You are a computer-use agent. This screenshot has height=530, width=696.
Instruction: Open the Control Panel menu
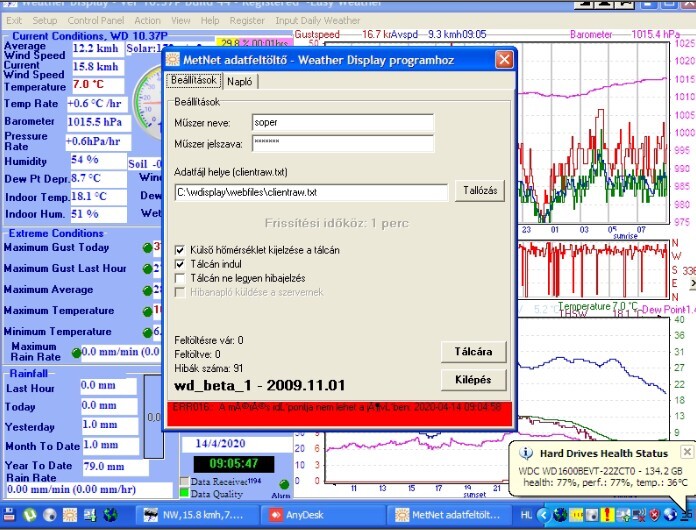[96, 20]
